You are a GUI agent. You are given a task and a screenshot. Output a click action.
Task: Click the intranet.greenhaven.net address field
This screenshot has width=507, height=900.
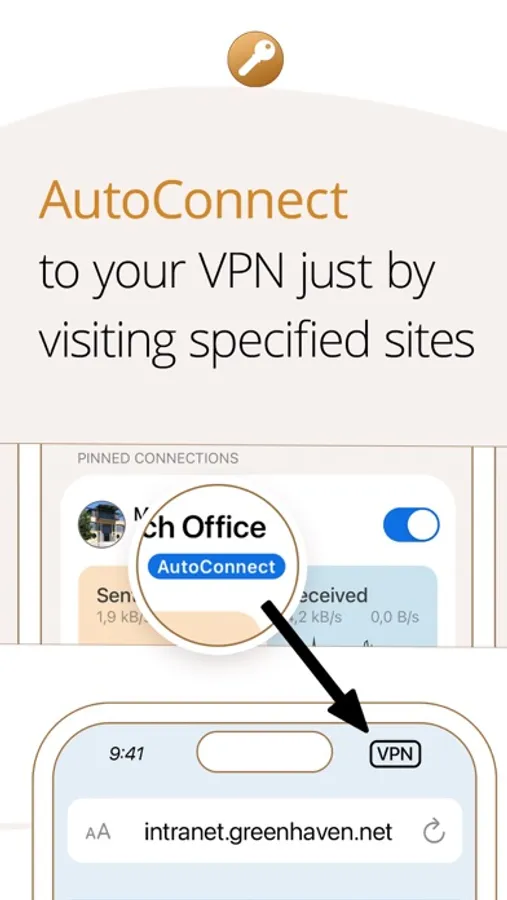point(265,831)
